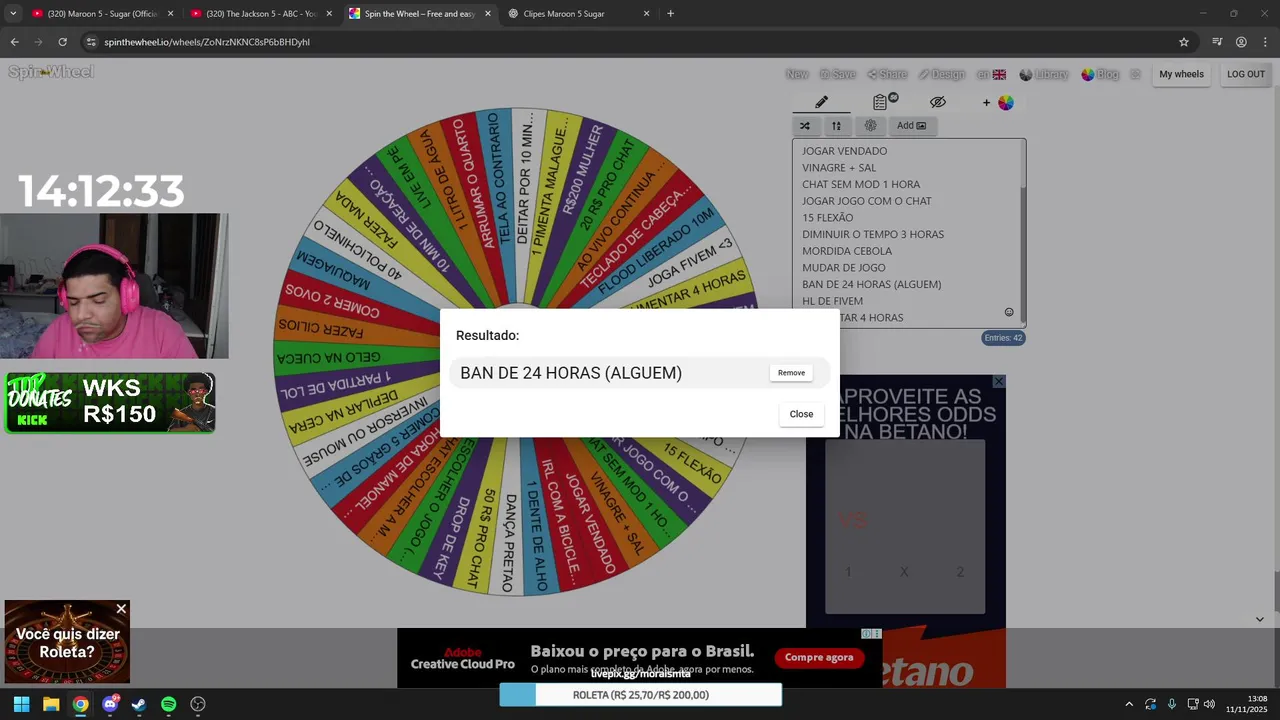
Task: Open the Design menu
Action: [942, 74]
